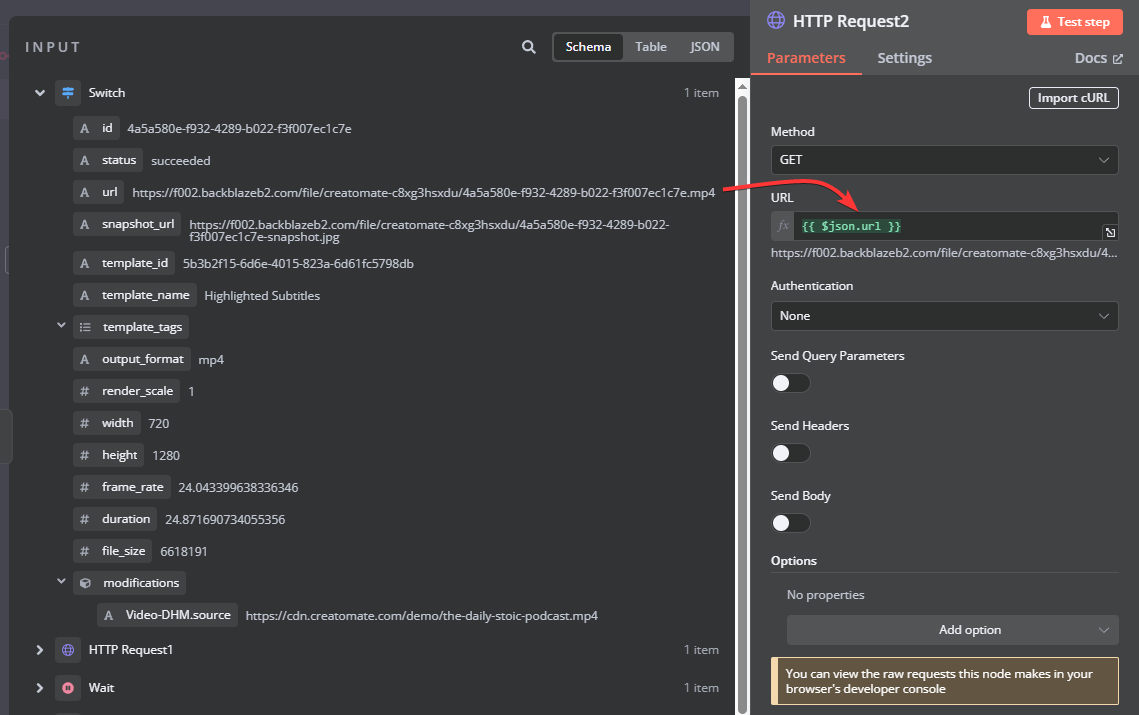
Task: Click the number icon for file_size
Action: pos(85,551)
